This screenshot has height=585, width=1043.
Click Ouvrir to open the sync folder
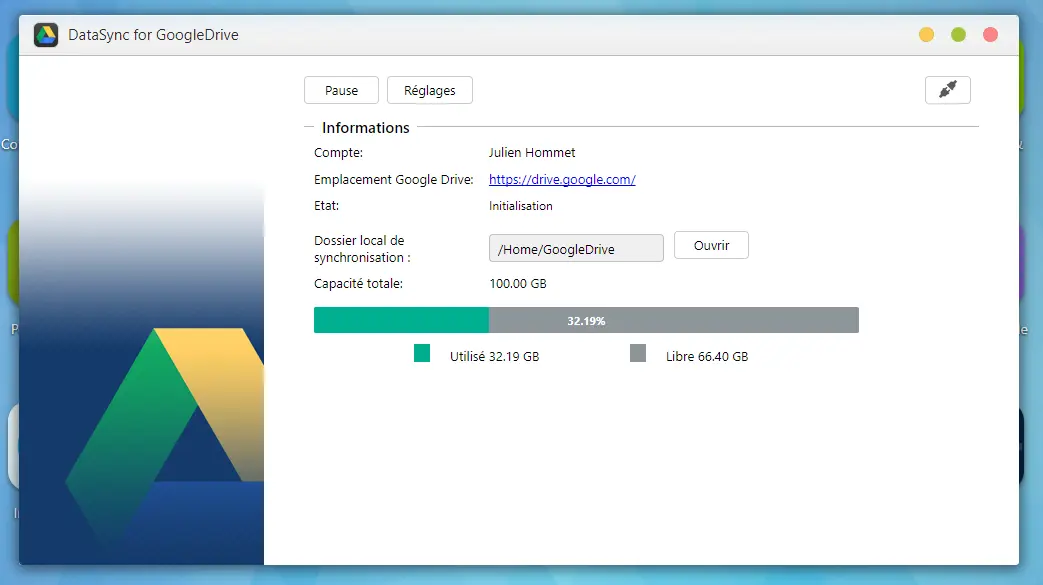[710, 245]
